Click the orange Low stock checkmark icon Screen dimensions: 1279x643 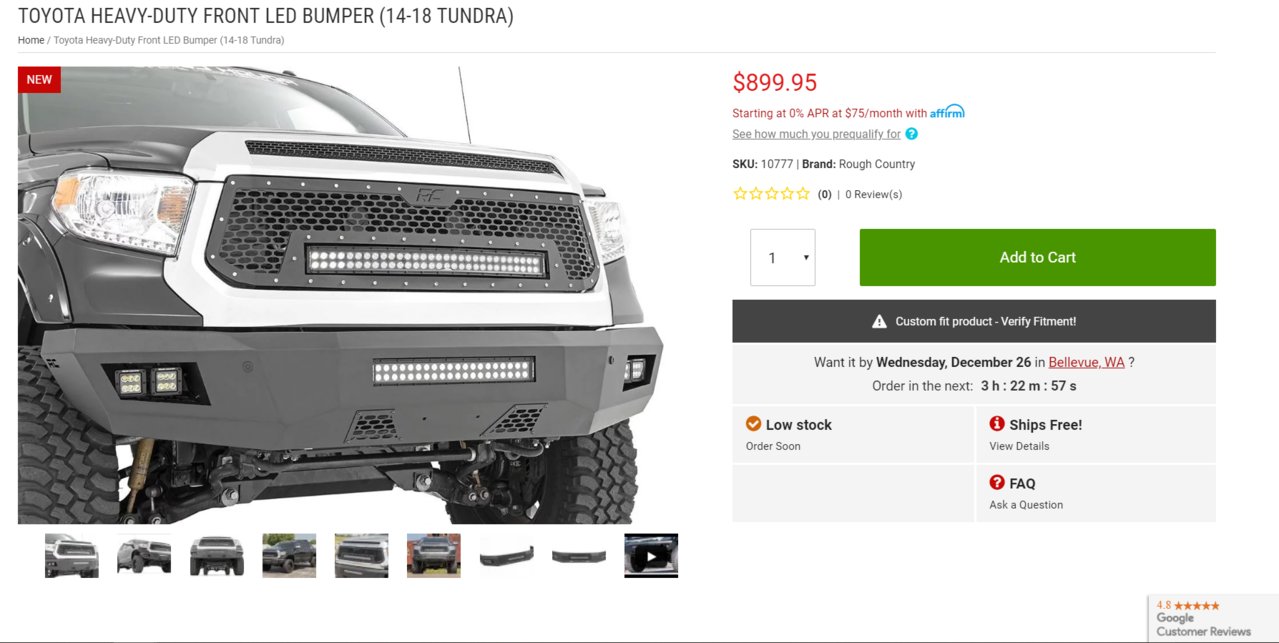click(x=754, y=424)
